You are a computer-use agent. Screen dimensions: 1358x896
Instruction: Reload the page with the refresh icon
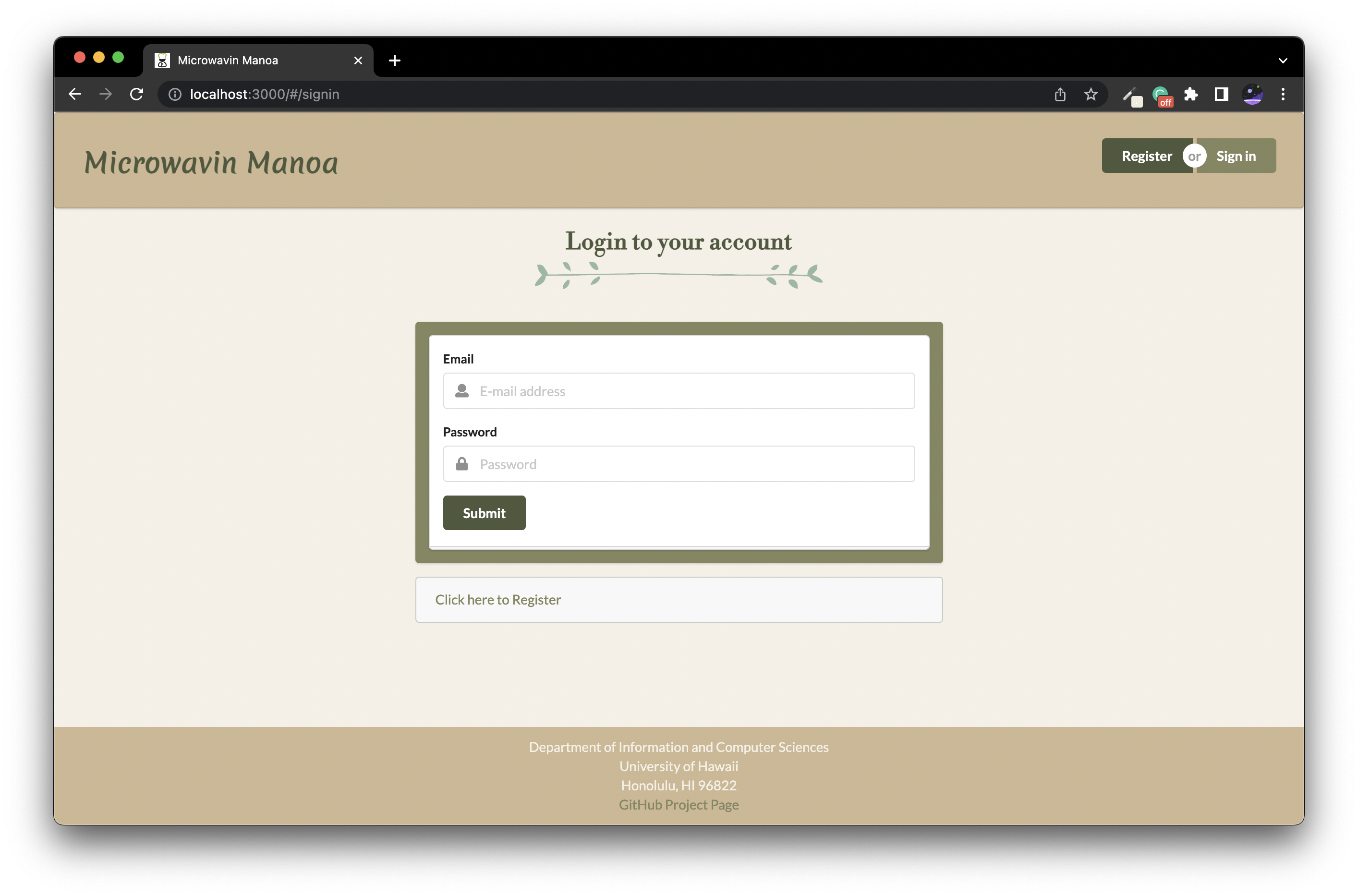[136, 94]
